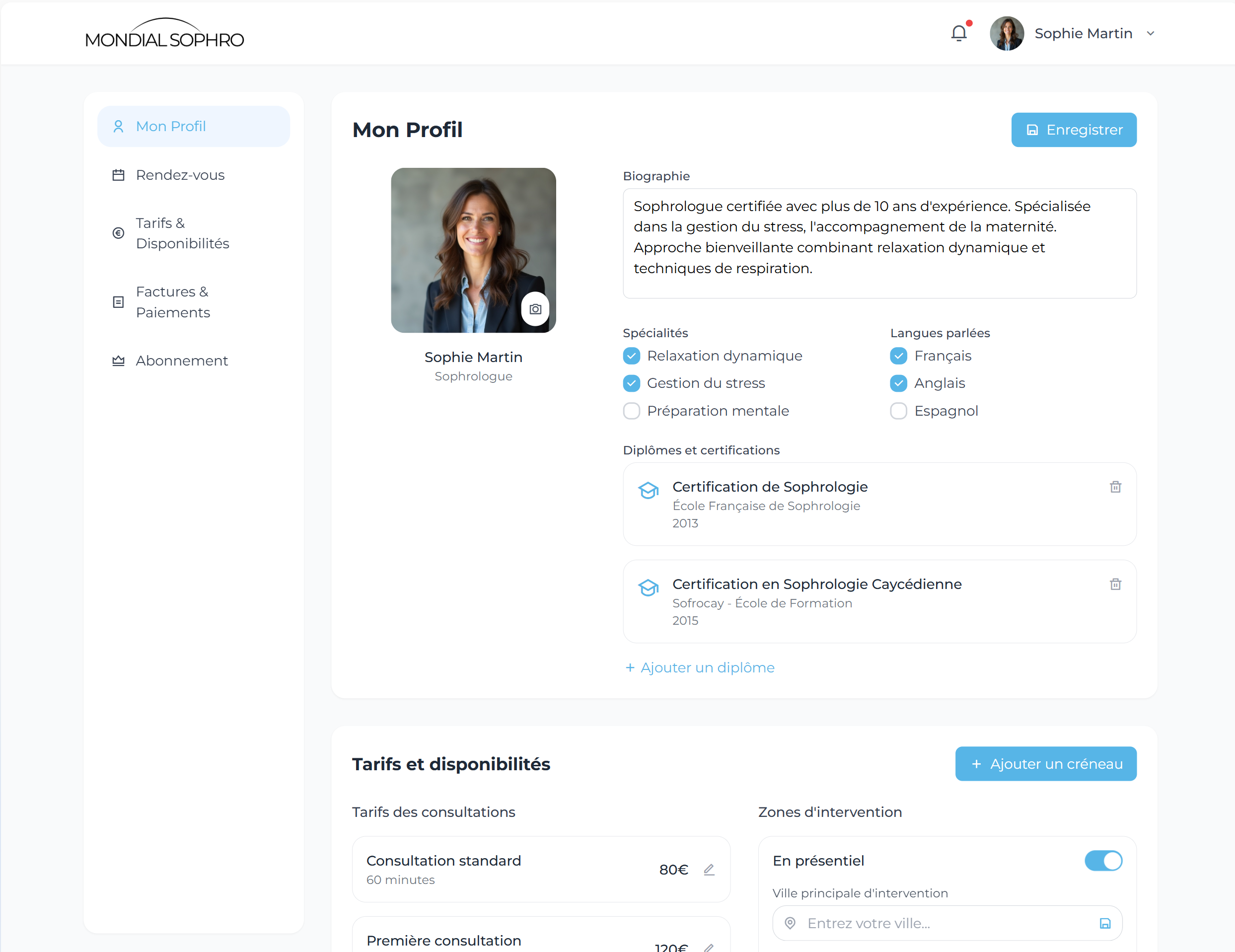
Task: Click the camera icon on profile photo
Action: point(535,309)
